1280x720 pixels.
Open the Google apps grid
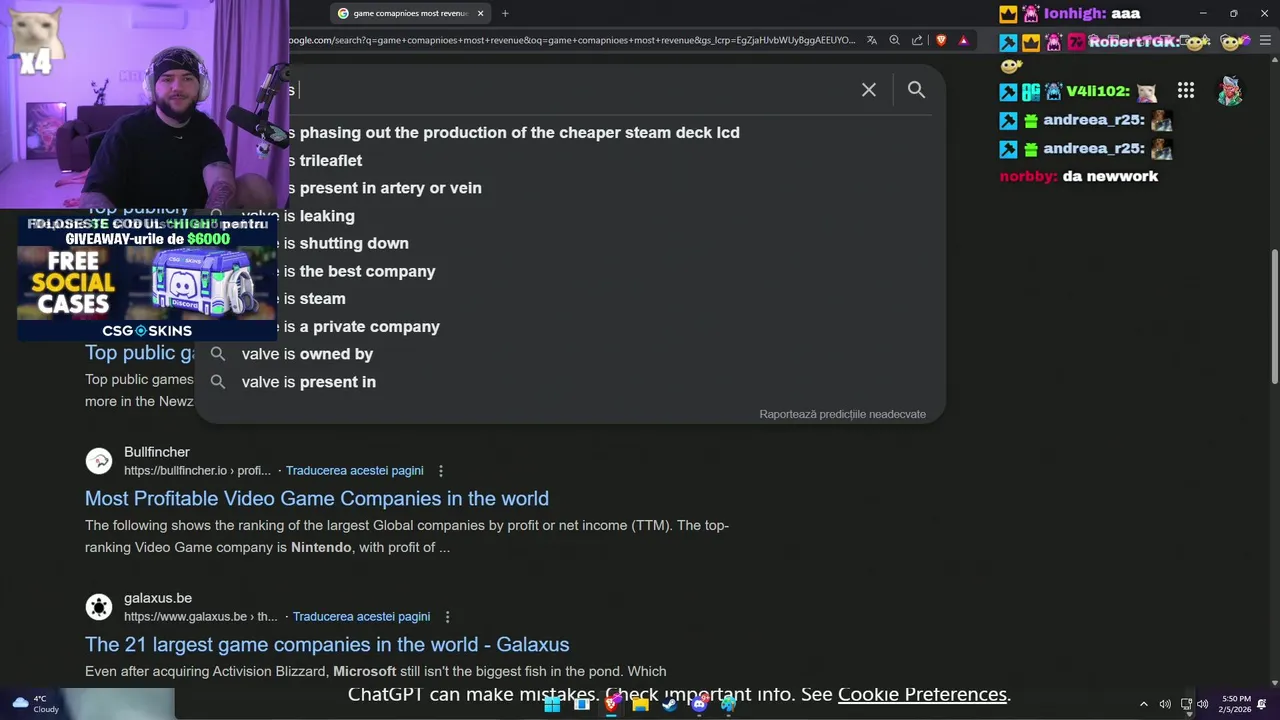point(1186,91)
